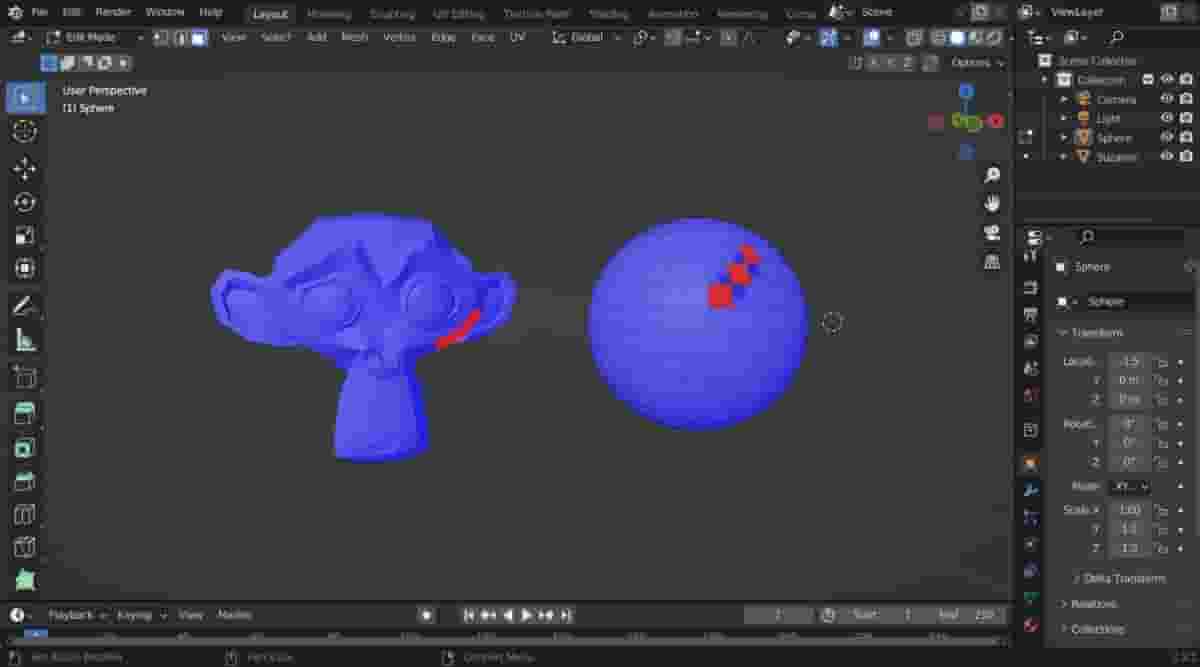Click the pan view hand icon

point(992,204)
